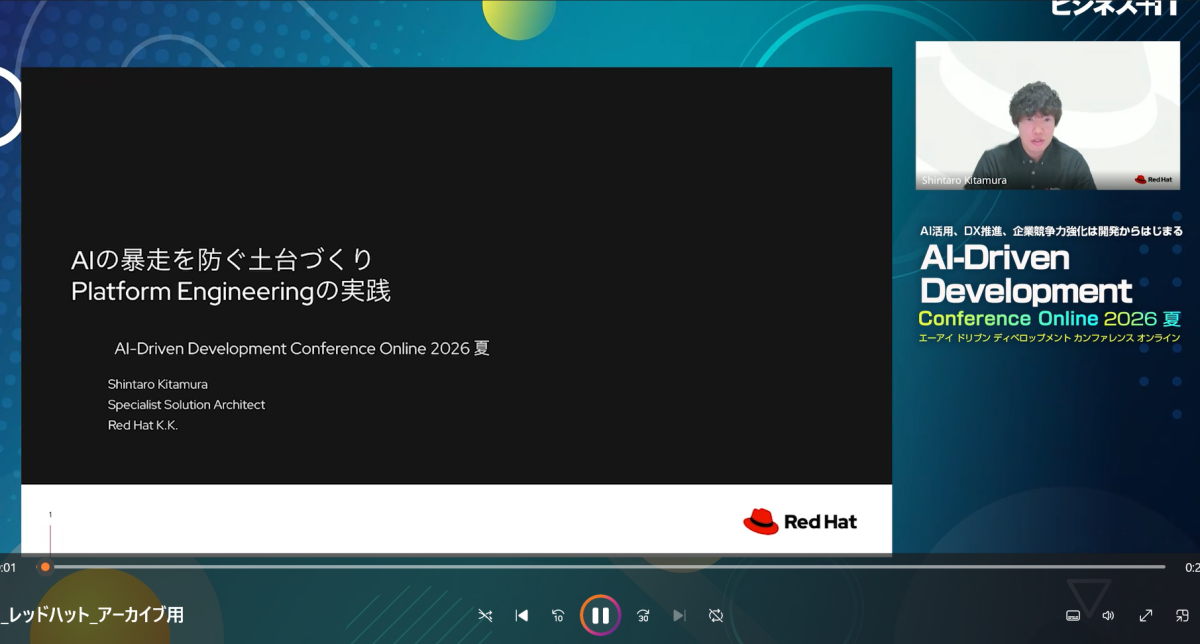Click the conference name line on the slide
The image size is (1200, 644).
click(x=302, y=349)
